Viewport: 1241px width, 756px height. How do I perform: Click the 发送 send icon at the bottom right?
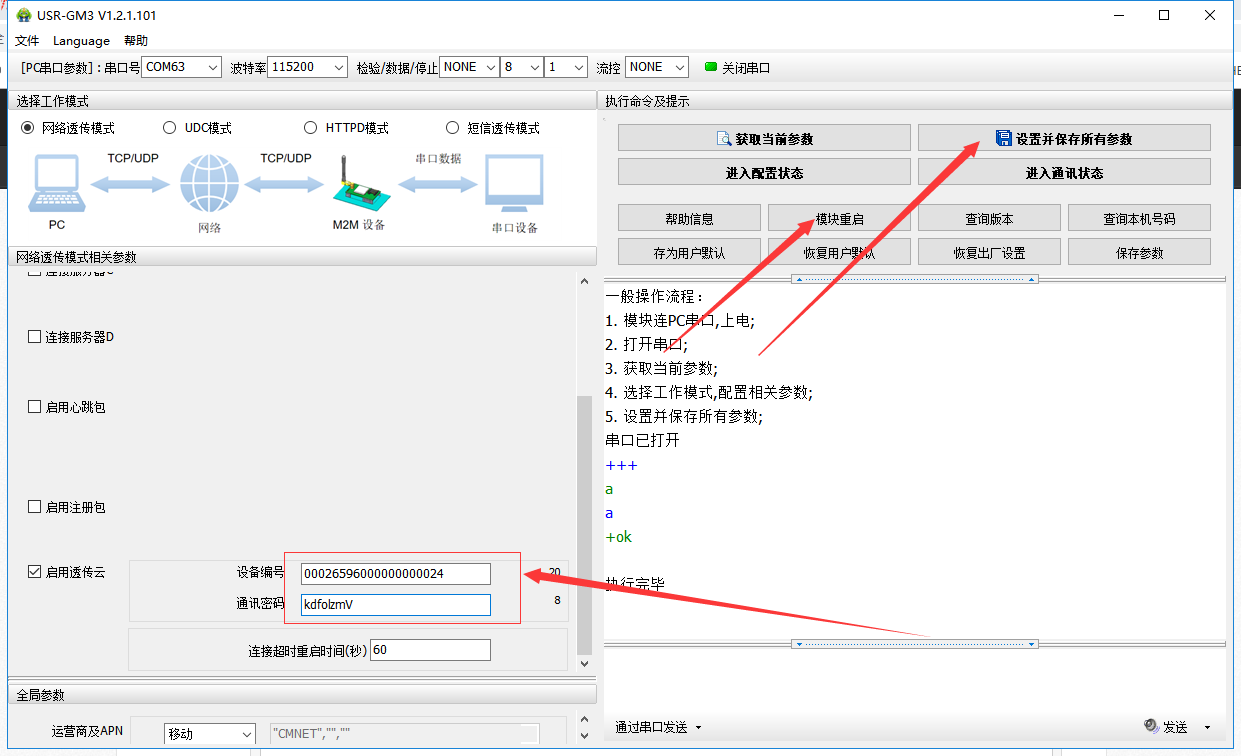pyautogui.click(x=1151, y=726)
